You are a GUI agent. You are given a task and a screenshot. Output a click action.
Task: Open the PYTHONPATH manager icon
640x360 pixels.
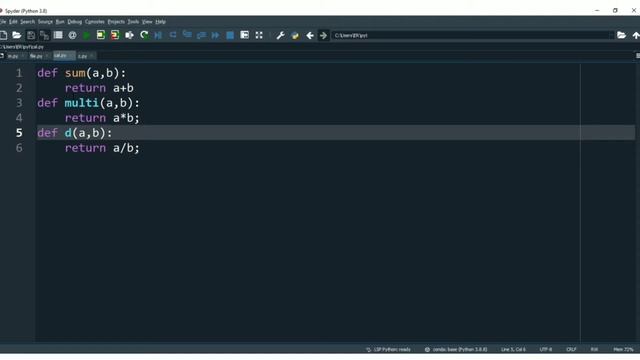pos(295,36)
